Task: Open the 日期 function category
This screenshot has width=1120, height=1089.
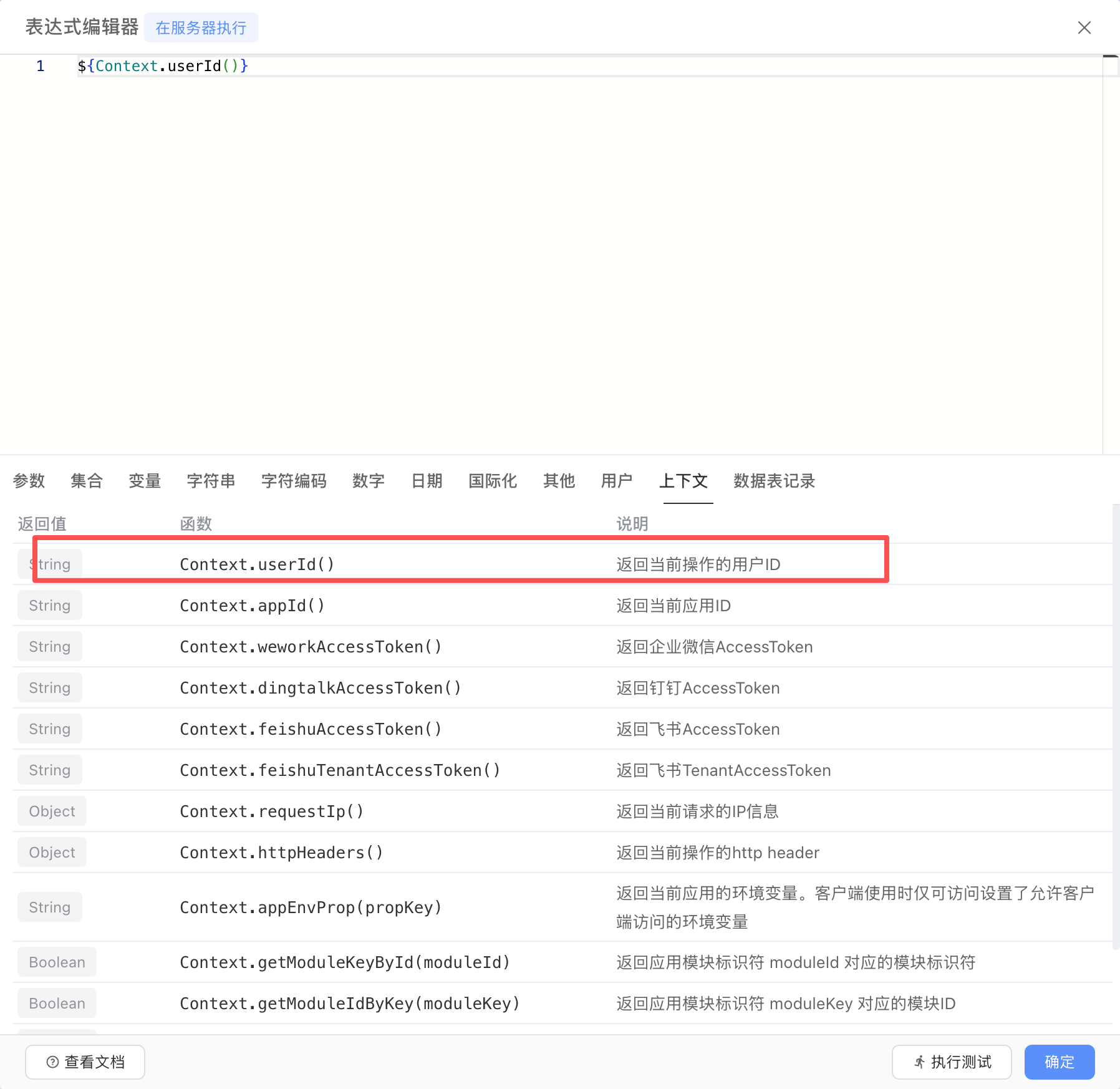Action: [x=426, y=481]
